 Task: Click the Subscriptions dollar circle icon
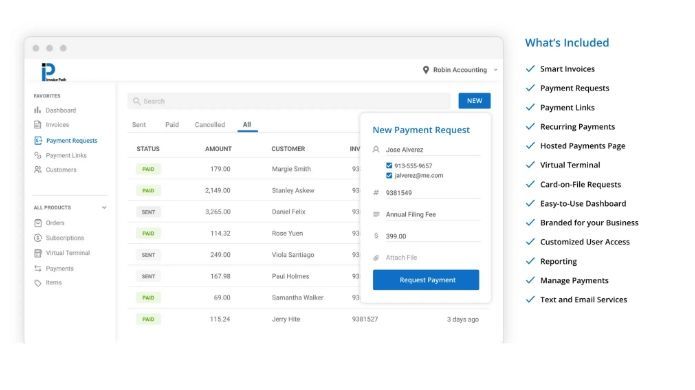[38, 238]
